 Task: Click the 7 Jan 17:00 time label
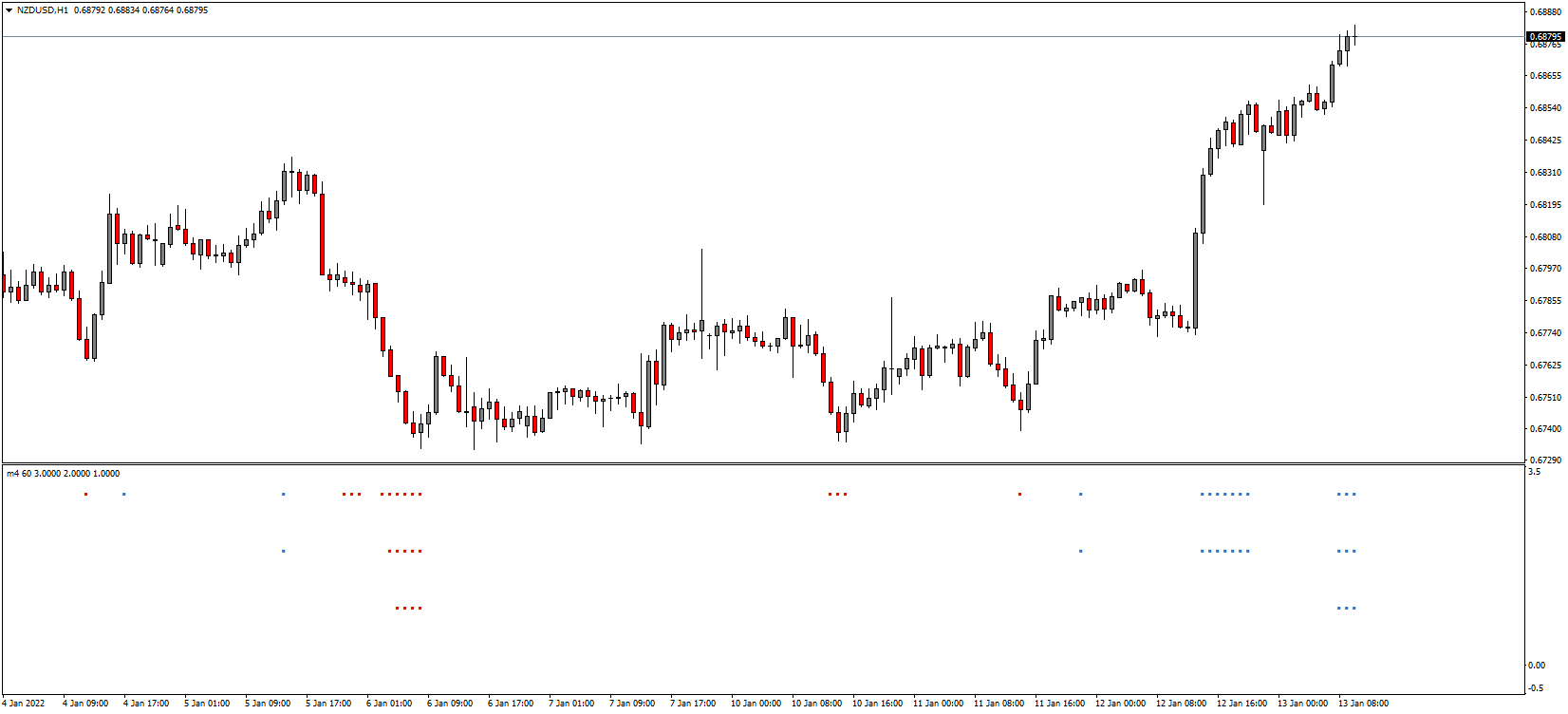pyautogui.click(x=693, y=704)
